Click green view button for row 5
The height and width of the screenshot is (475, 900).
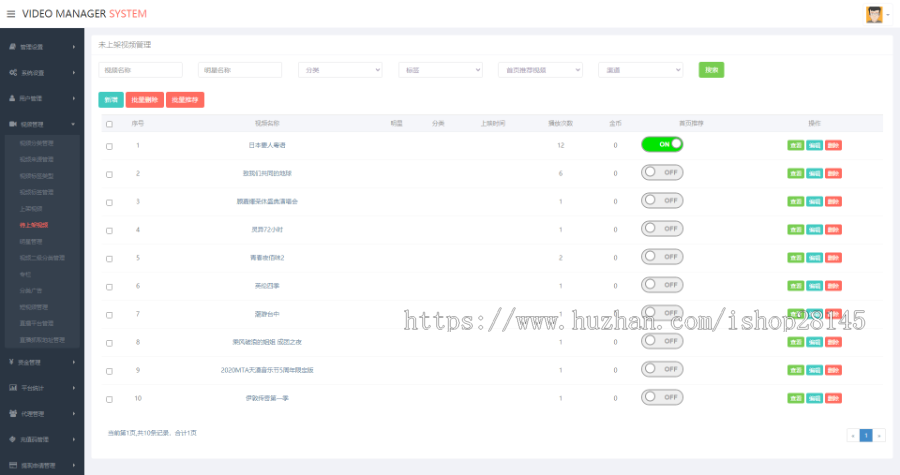tap(796, 258)
